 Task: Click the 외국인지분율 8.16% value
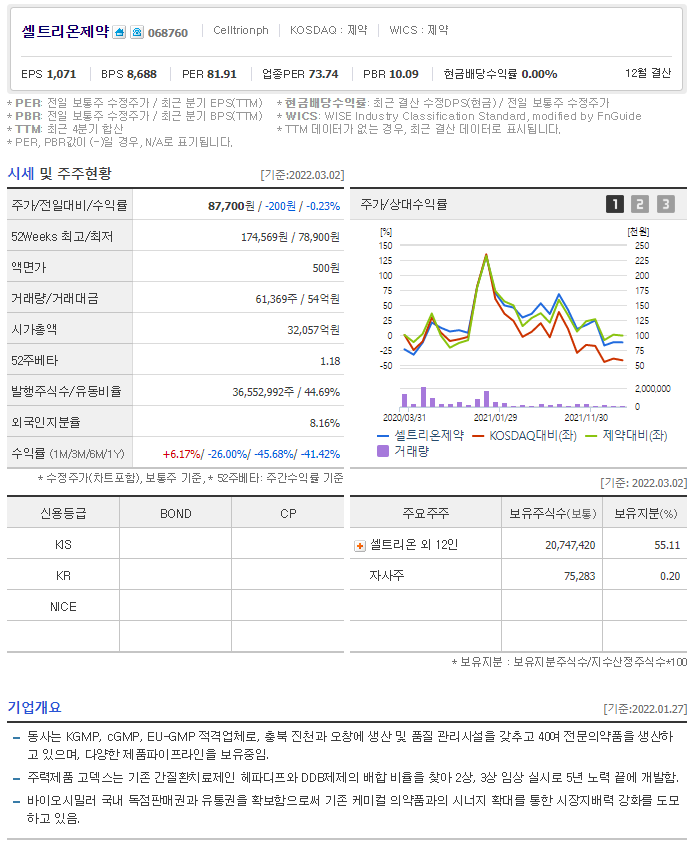tap(325, 423)
